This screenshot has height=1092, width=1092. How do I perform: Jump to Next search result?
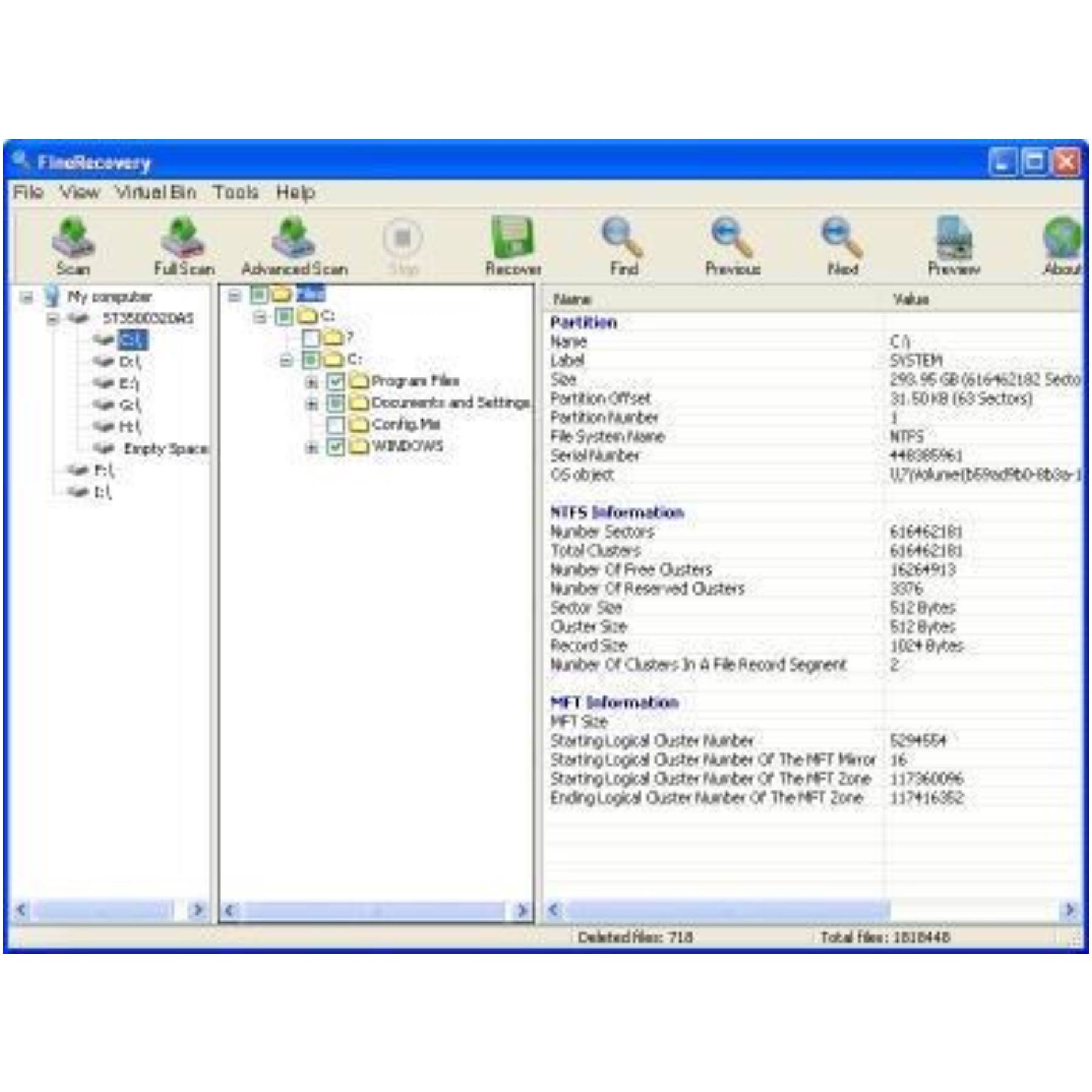click(842, 246)
